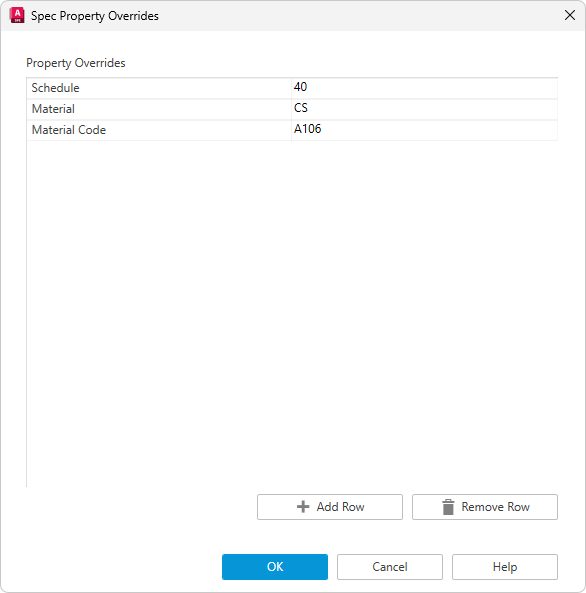
Task: Select the Material property cell
Action: (x=159, y=109)
